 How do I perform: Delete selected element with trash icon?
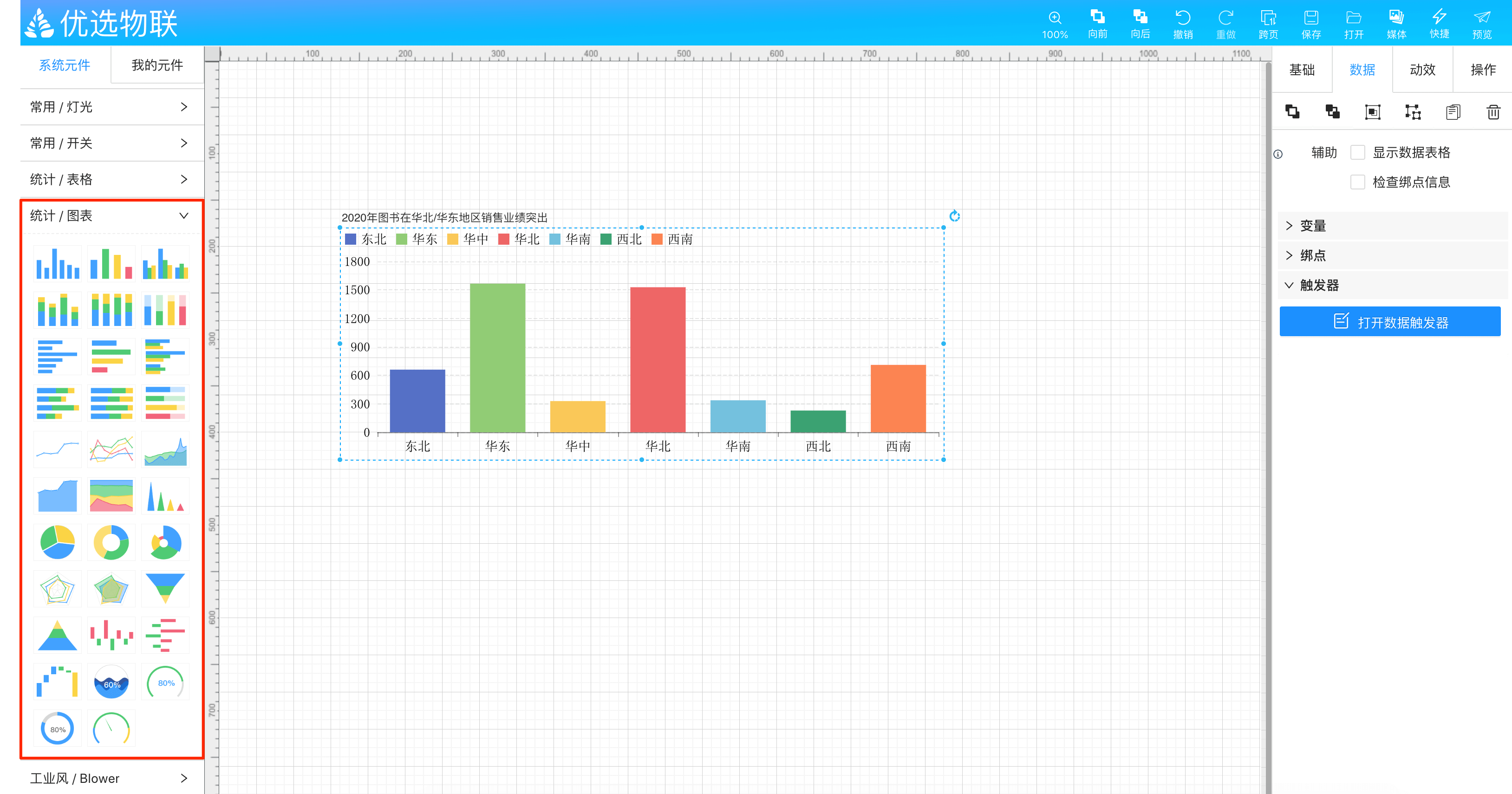(x=1493, y=111)
